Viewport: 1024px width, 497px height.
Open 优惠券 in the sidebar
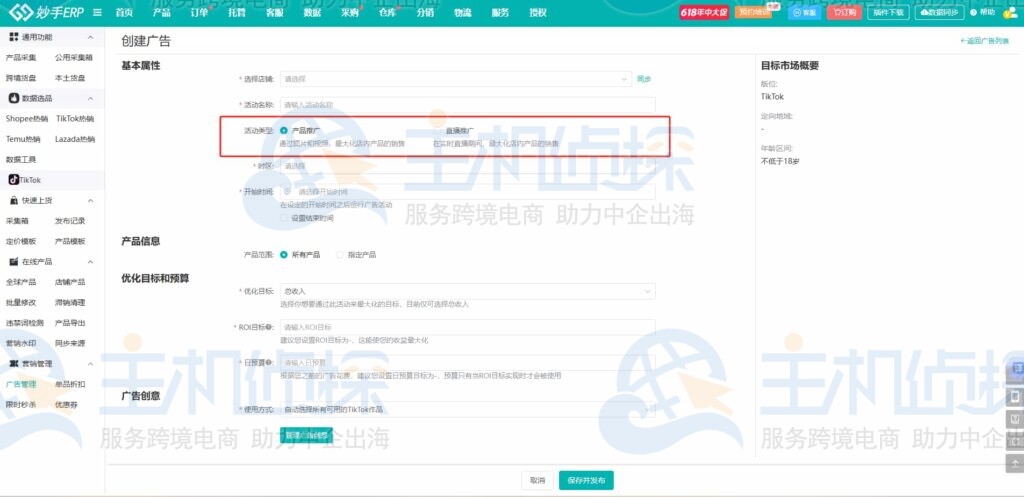coord(66,404)
